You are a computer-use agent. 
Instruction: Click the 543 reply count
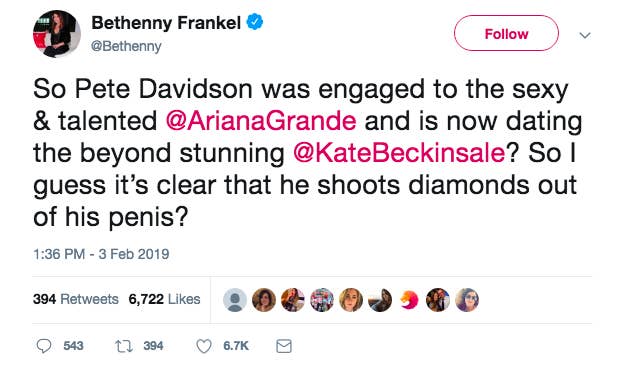coord(73,346)
